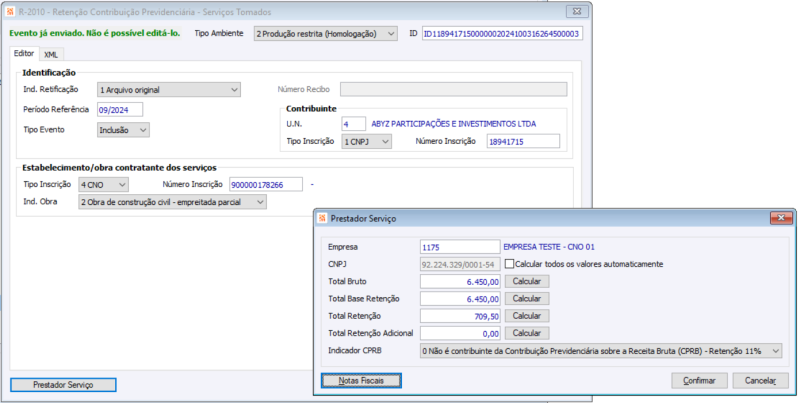800x403 pixels.
Task: Click Calcular next to Total Retenção Adicional
Action: pyautogui.click(x=527, y=333)
